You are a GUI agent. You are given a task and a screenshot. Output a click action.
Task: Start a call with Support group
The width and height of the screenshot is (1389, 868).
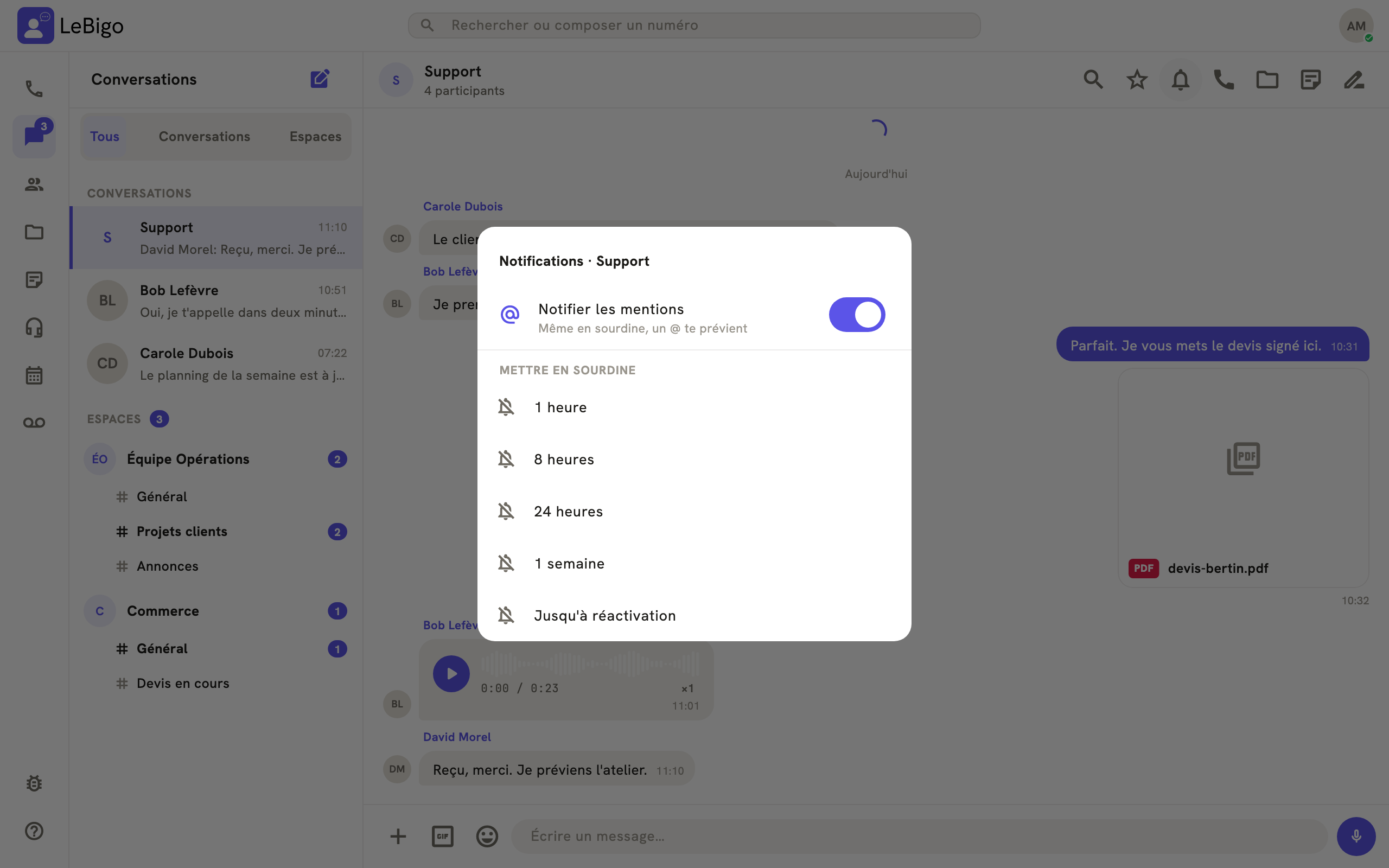1224,79
